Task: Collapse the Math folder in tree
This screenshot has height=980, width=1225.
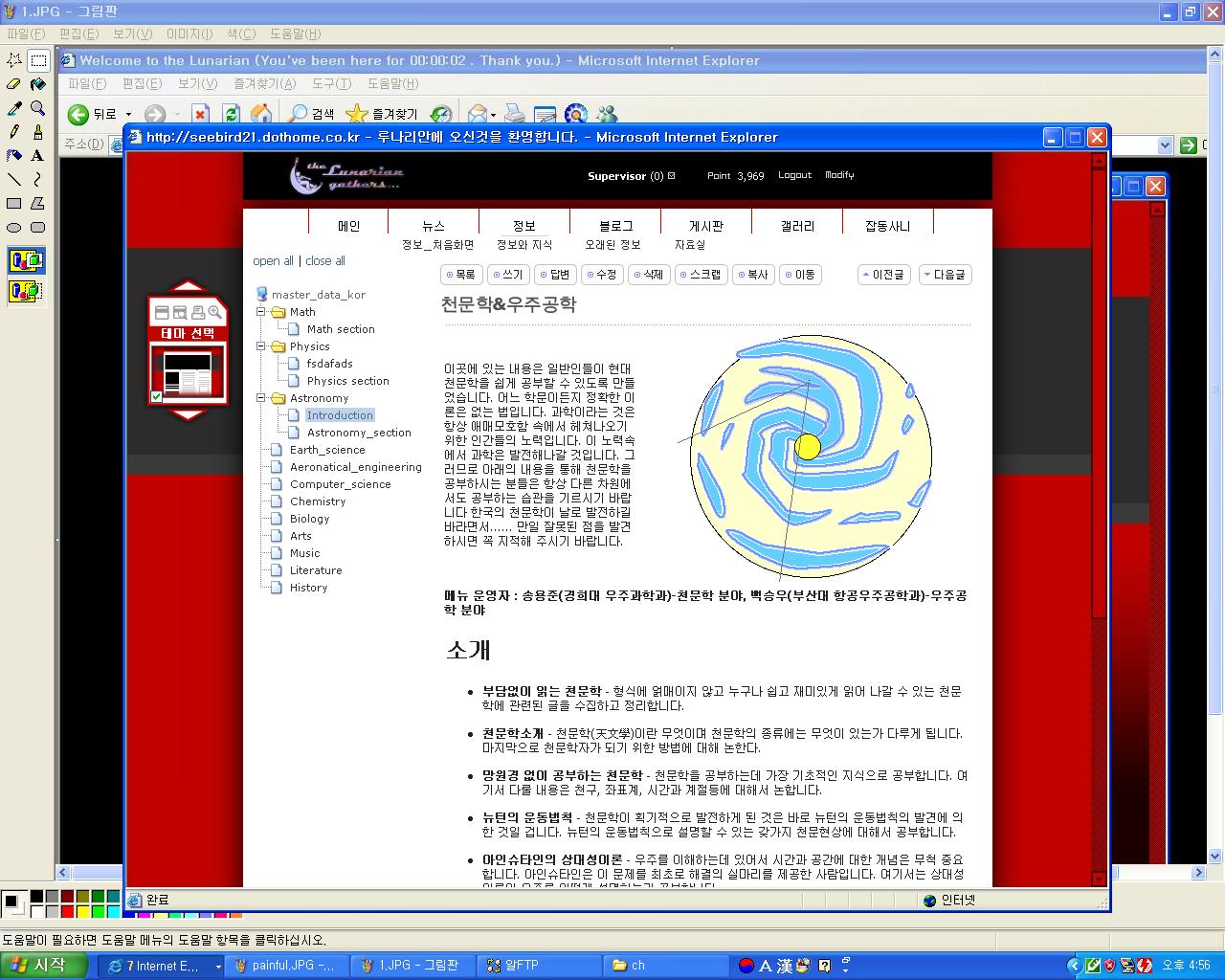Action: (260, 312)
